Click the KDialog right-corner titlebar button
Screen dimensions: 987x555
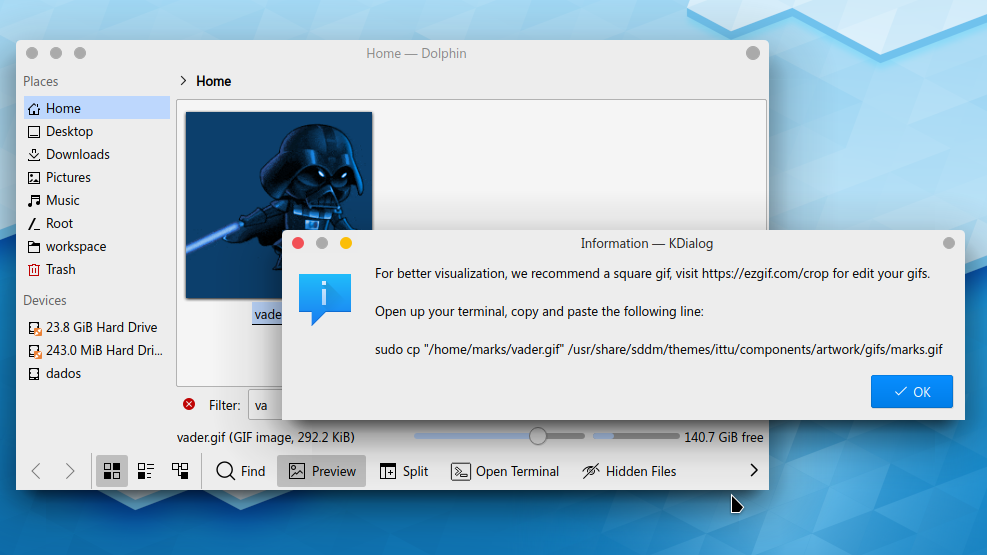949,243
